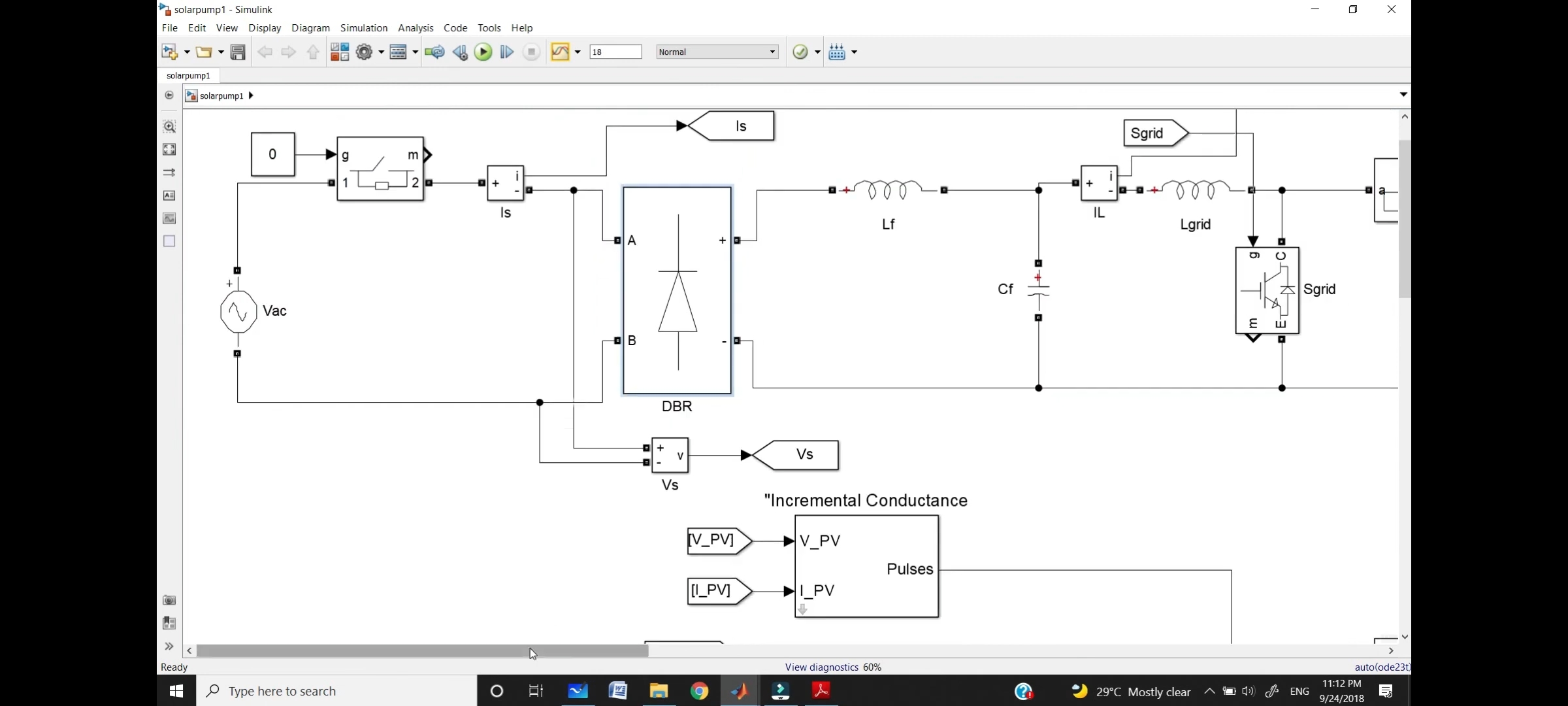Click the View diagnostics link
The height and width of the screenshot is (706, 1568).
point(820,666)
